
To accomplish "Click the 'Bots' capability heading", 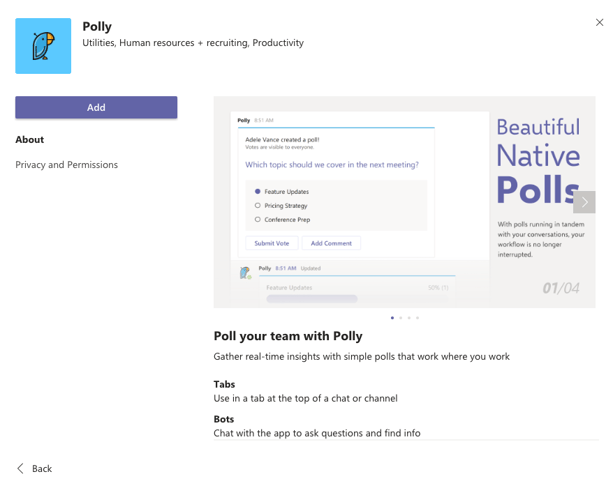I will 224,419.
